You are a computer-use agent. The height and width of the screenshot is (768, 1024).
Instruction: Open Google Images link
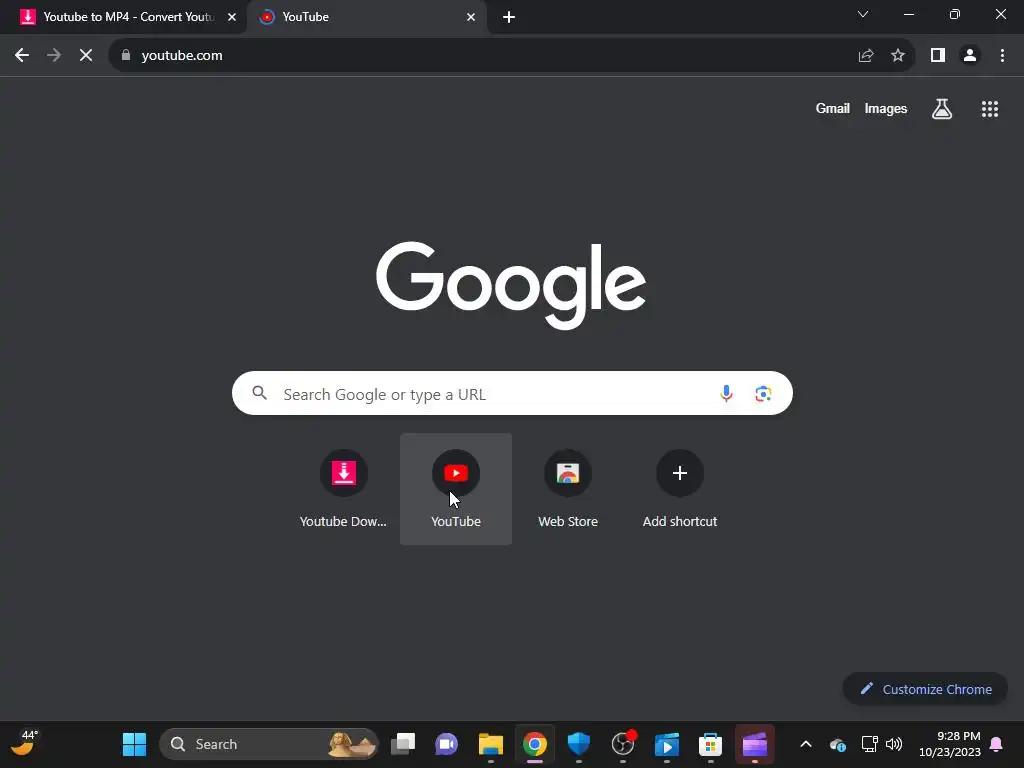coord(886,109)
